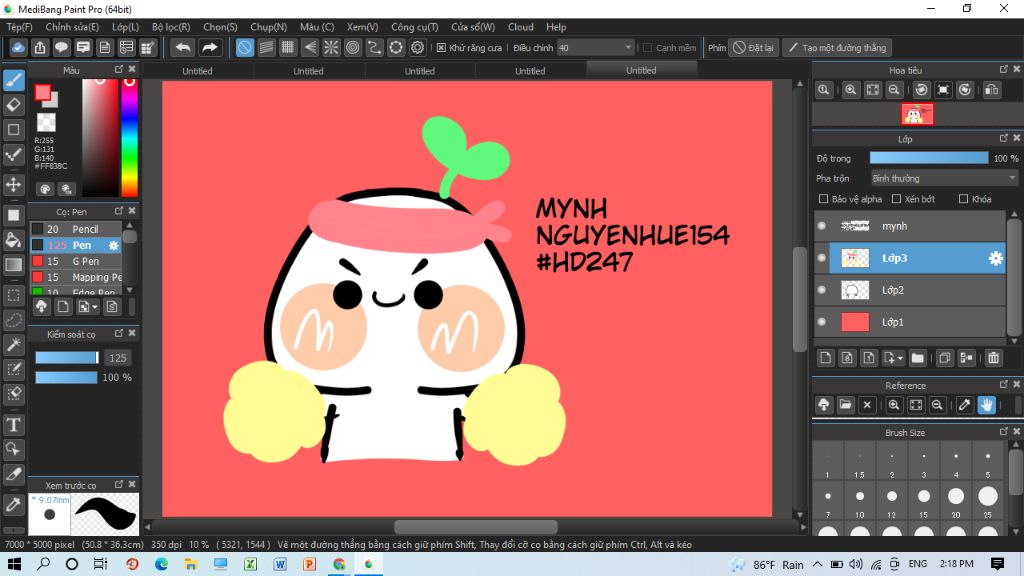Screen dimensions: 1024x576
Task: Enable parallel line snap
Action: click(x=266, y=48)
